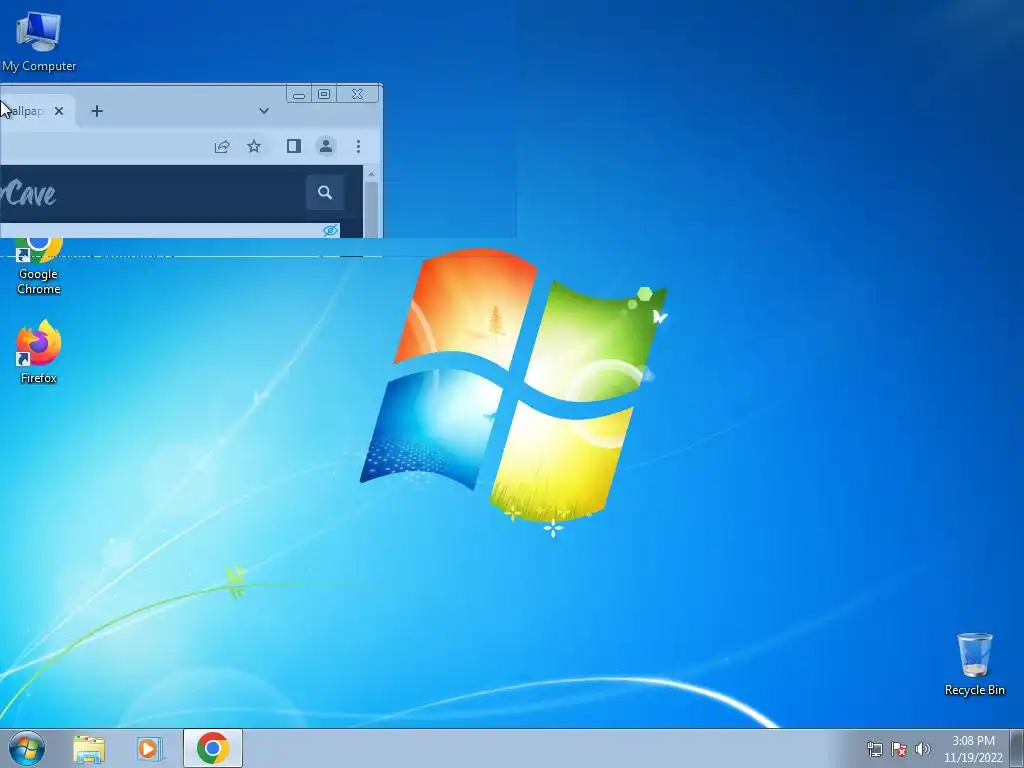This screenshot has height=768, width=1024.
Task: Open the network status tray icon
Action: click(x=874, y=749)
